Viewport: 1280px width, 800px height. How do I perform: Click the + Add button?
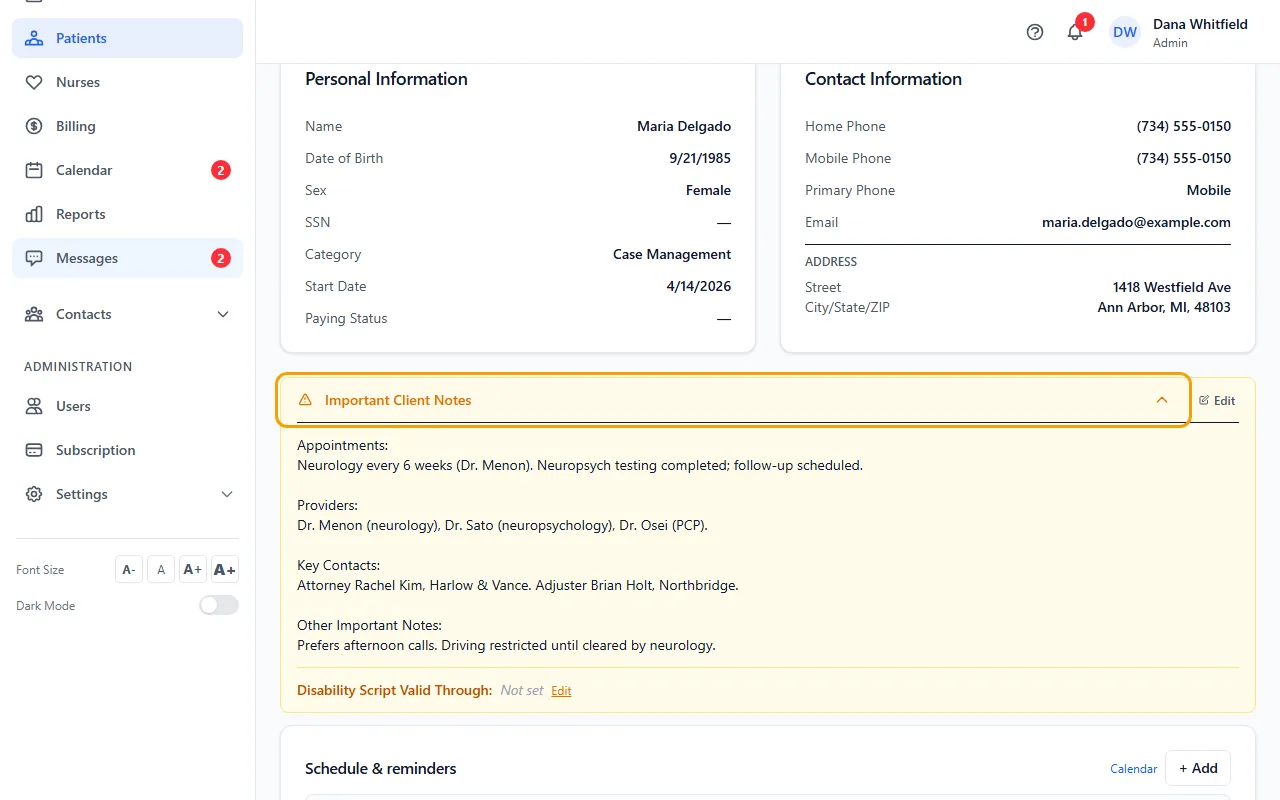coord(1198,768)
